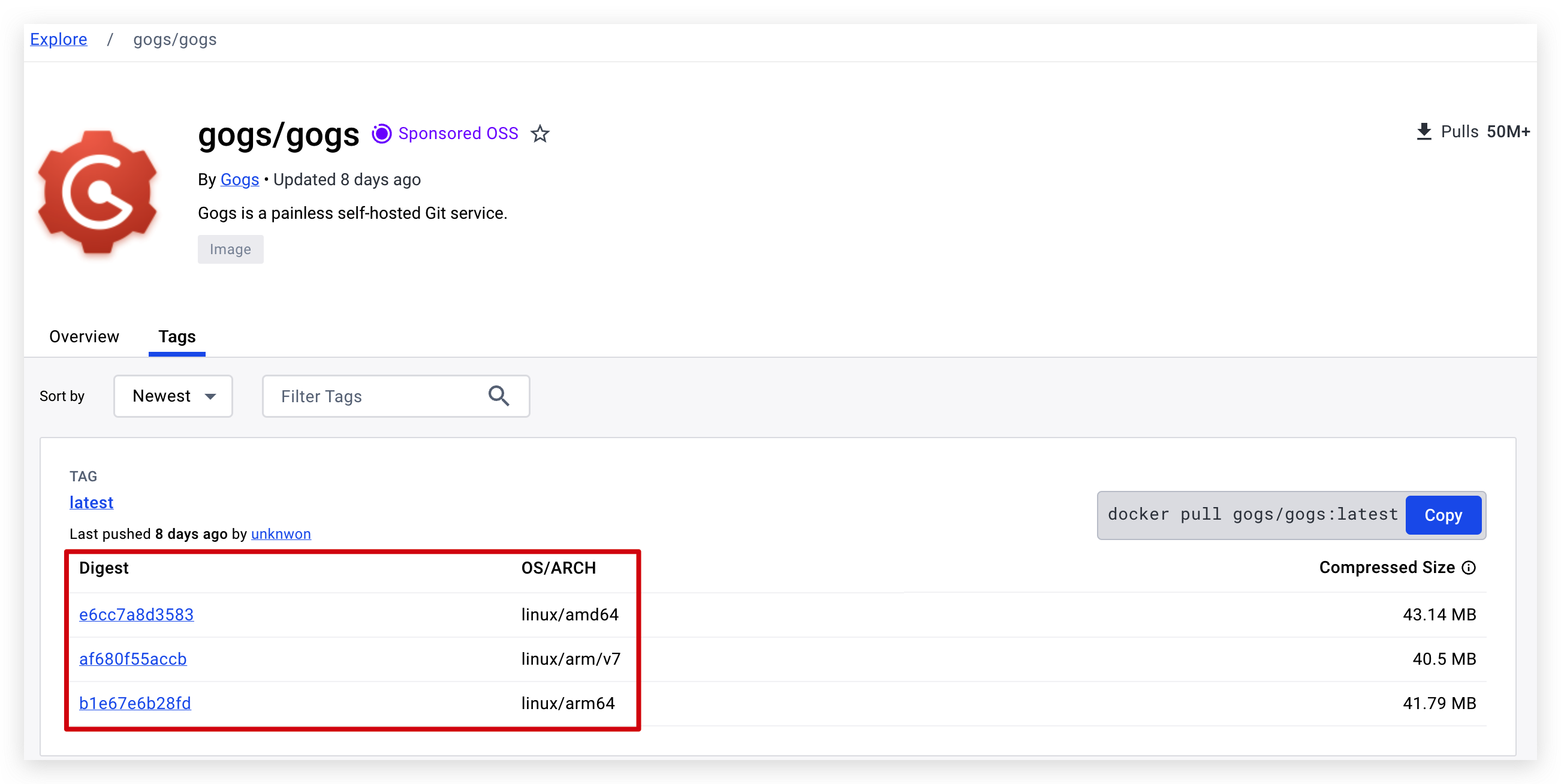This screenshot has height=784, width=1561.
Task: Open digest e6cc7a8d3583
Action: click(x=136, y=614)
